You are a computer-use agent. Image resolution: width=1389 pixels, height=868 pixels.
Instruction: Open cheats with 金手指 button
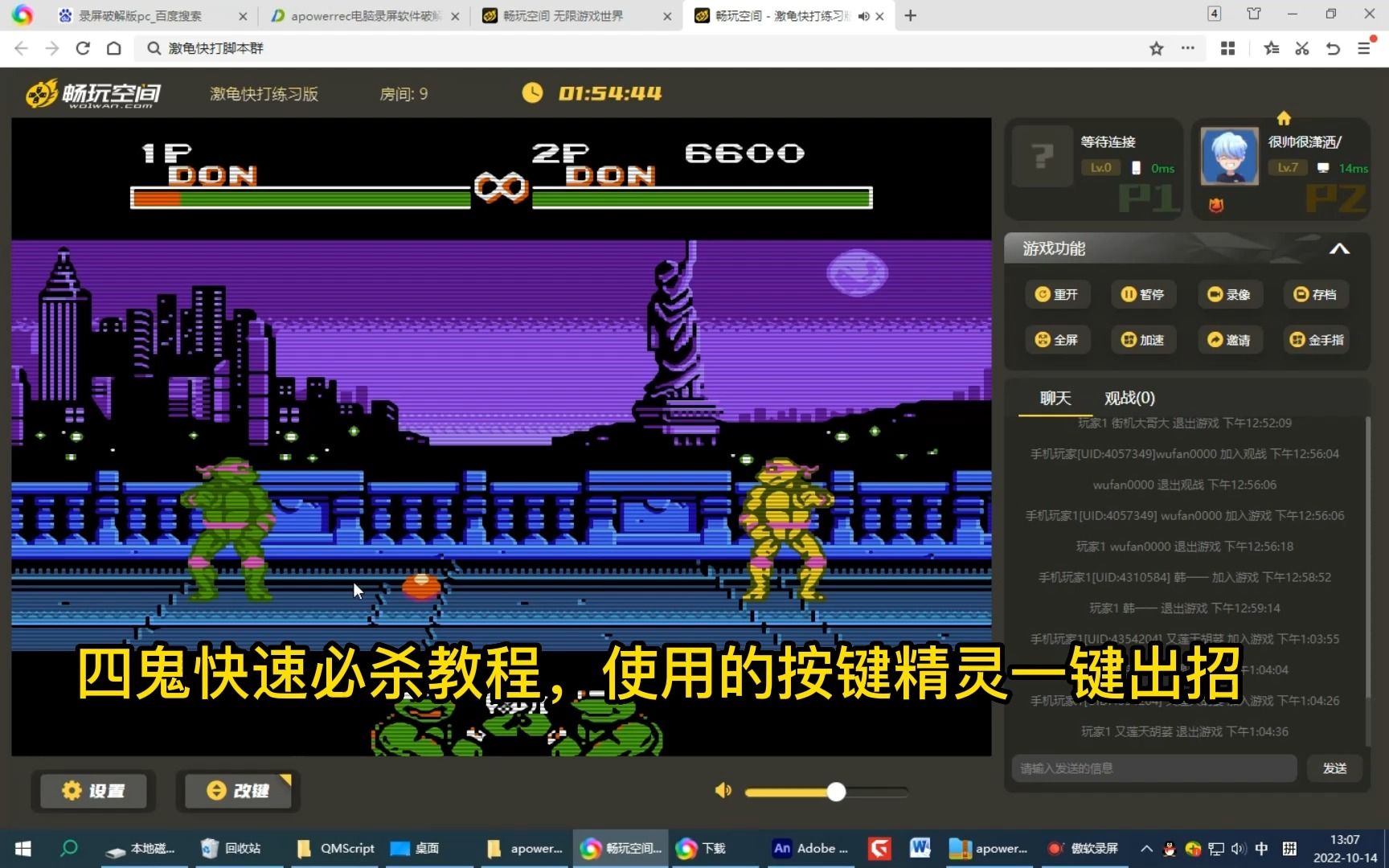[1316, 340]
